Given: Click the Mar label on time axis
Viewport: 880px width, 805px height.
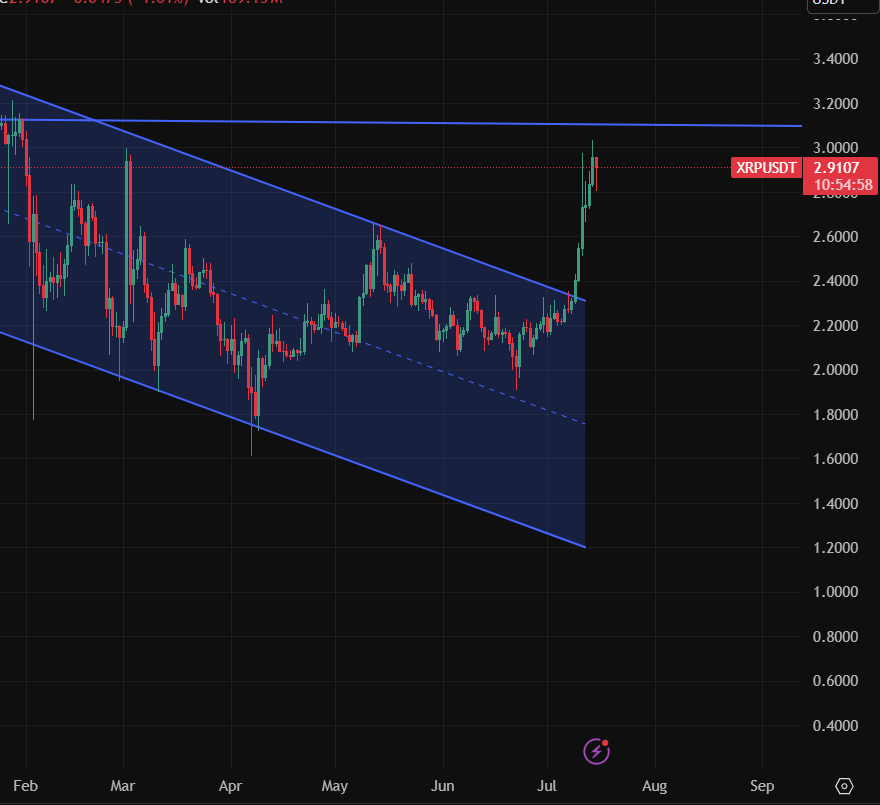Looking at the screenshot, I should (123, 786).
